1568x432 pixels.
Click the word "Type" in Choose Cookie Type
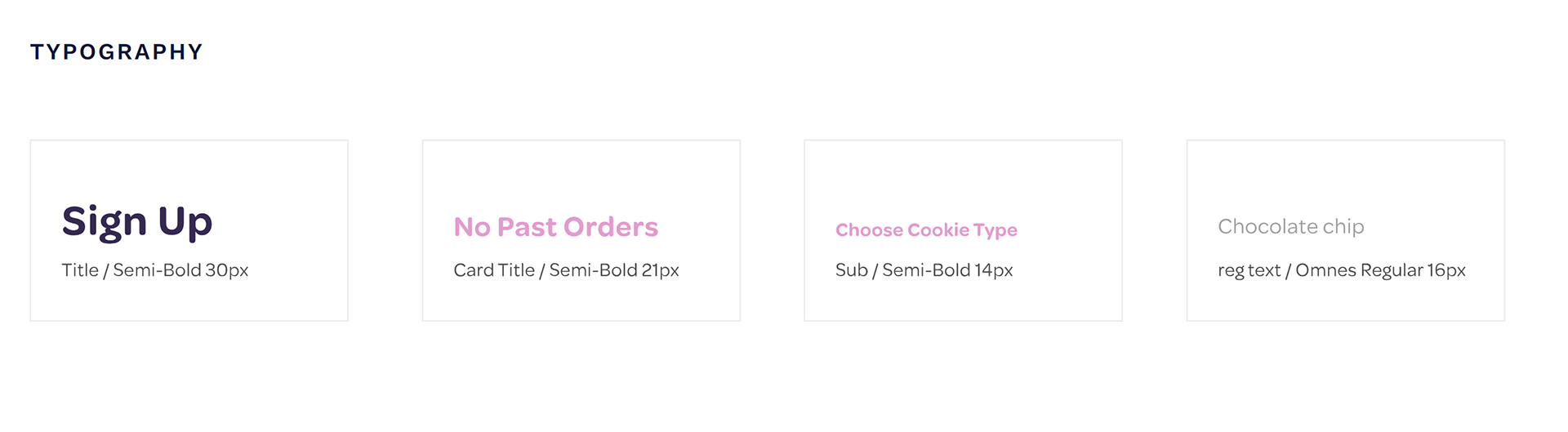pos(996,231)
